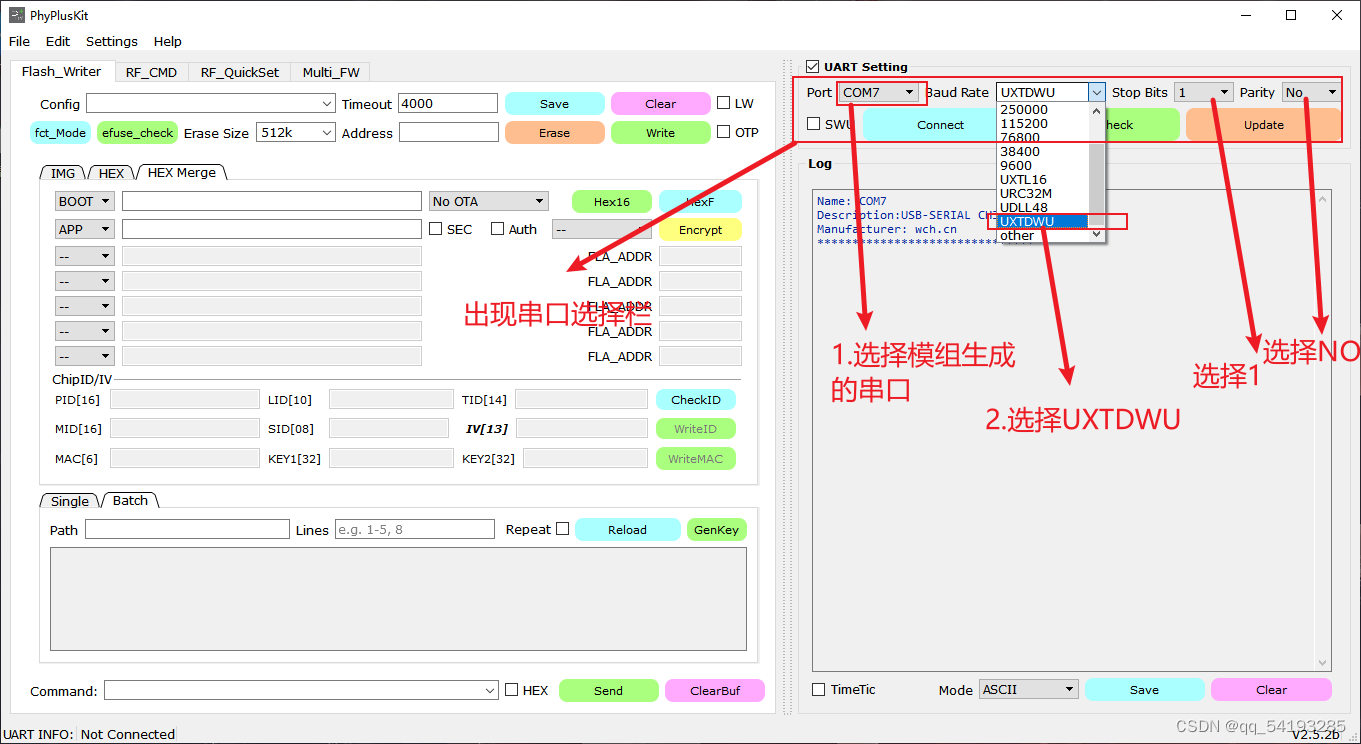Click the green Send button
1361x744 pixels.
609,690
